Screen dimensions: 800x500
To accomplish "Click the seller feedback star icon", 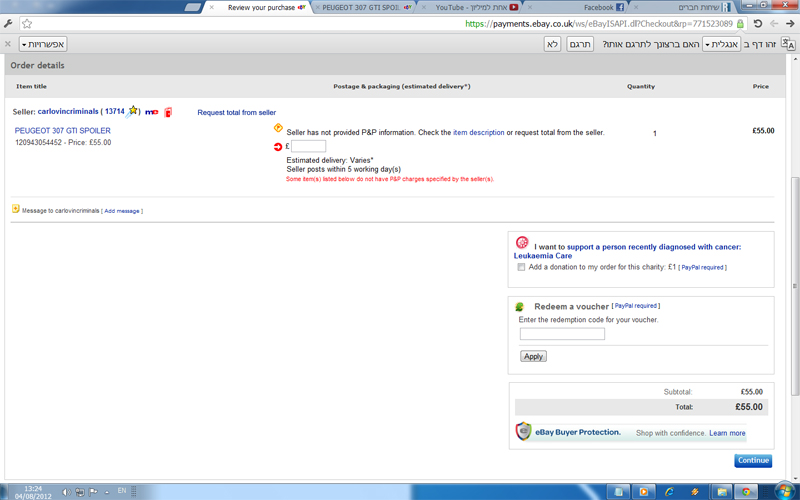I will tap(133, 111).
